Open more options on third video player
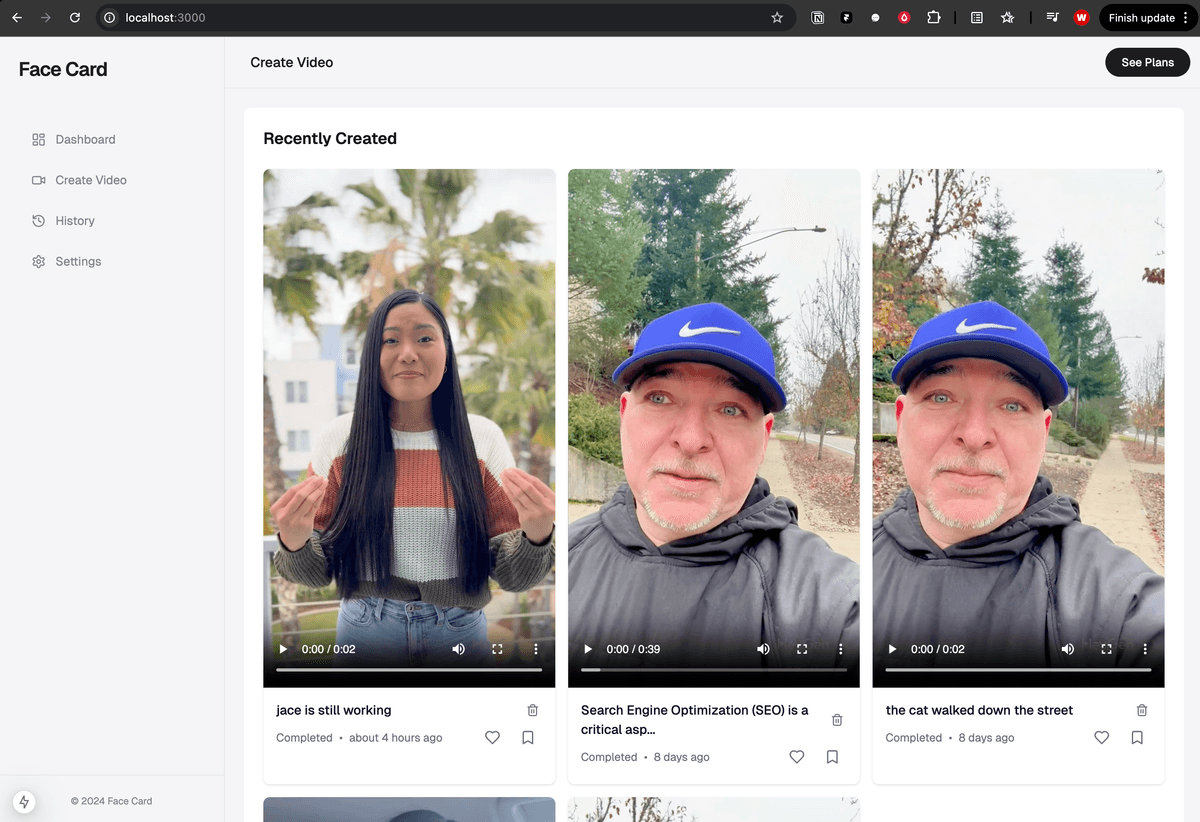This screenshot has width=1200, height=822. pos(1145,649)
